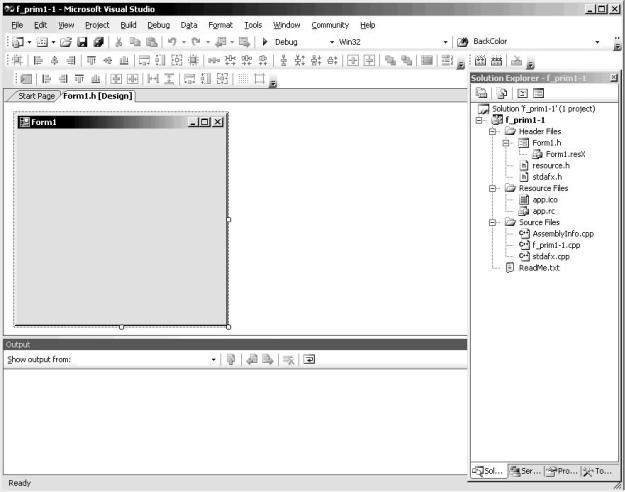625x492 pixels.
Task: Click Make Same Size in the Layout toolbar
Action: point(177,60)
